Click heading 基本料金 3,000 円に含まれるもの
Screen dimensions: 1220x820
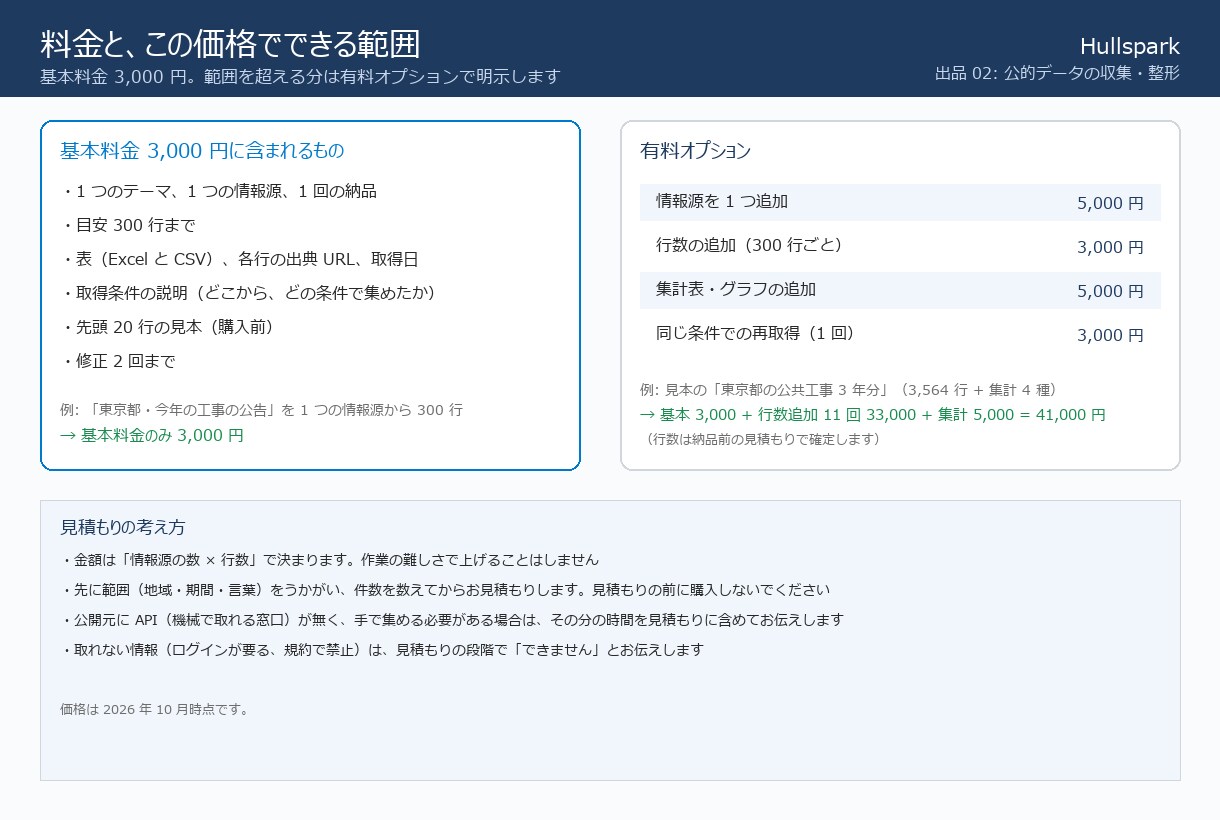point(202,151)
